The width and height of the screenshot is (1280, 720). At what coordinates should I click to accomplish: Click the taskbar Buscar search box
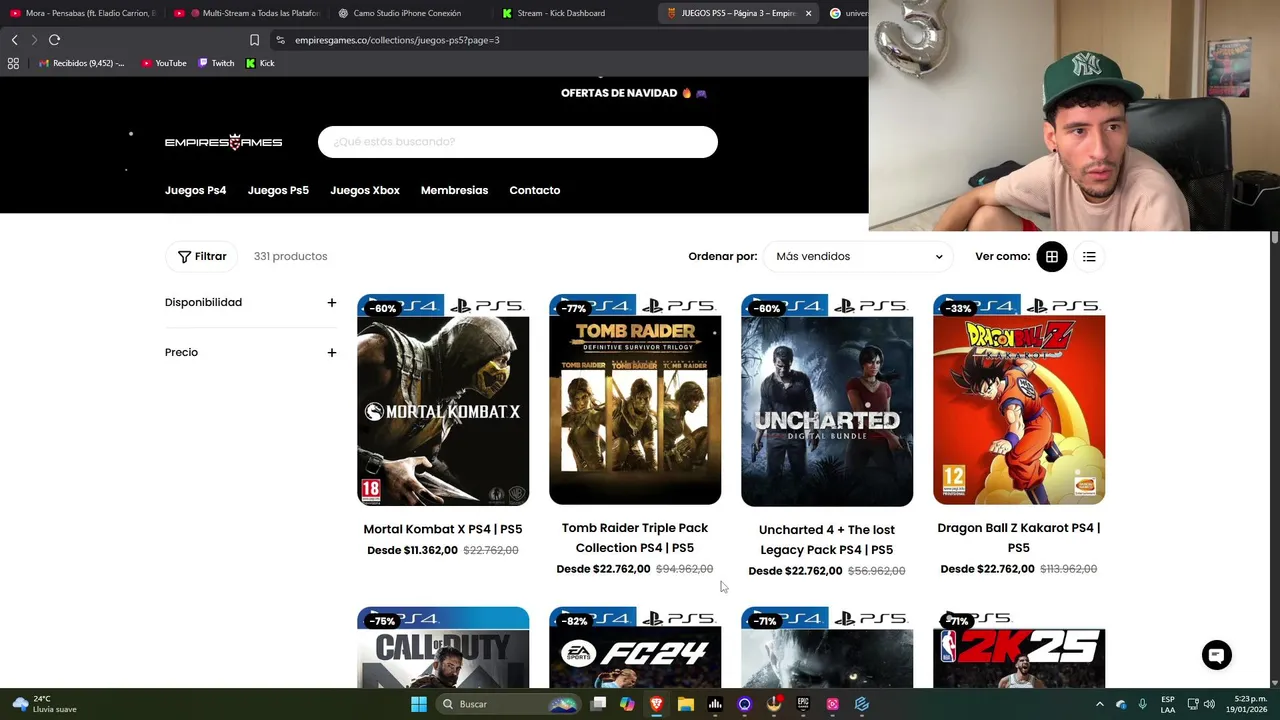(x=510, y=704)
